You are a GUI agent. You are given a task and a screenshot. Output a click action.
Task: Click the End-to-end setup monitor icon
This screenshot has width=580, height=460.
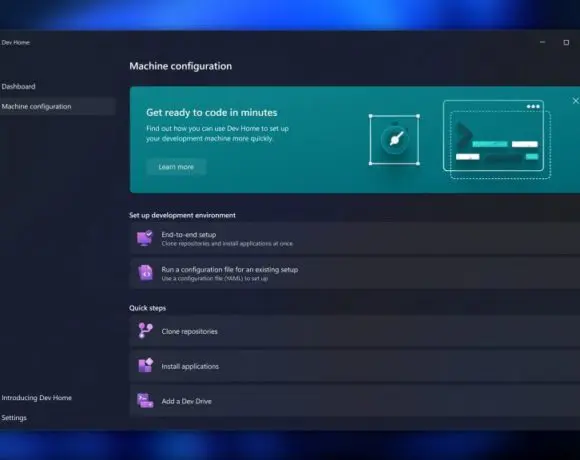coord(145,238)
